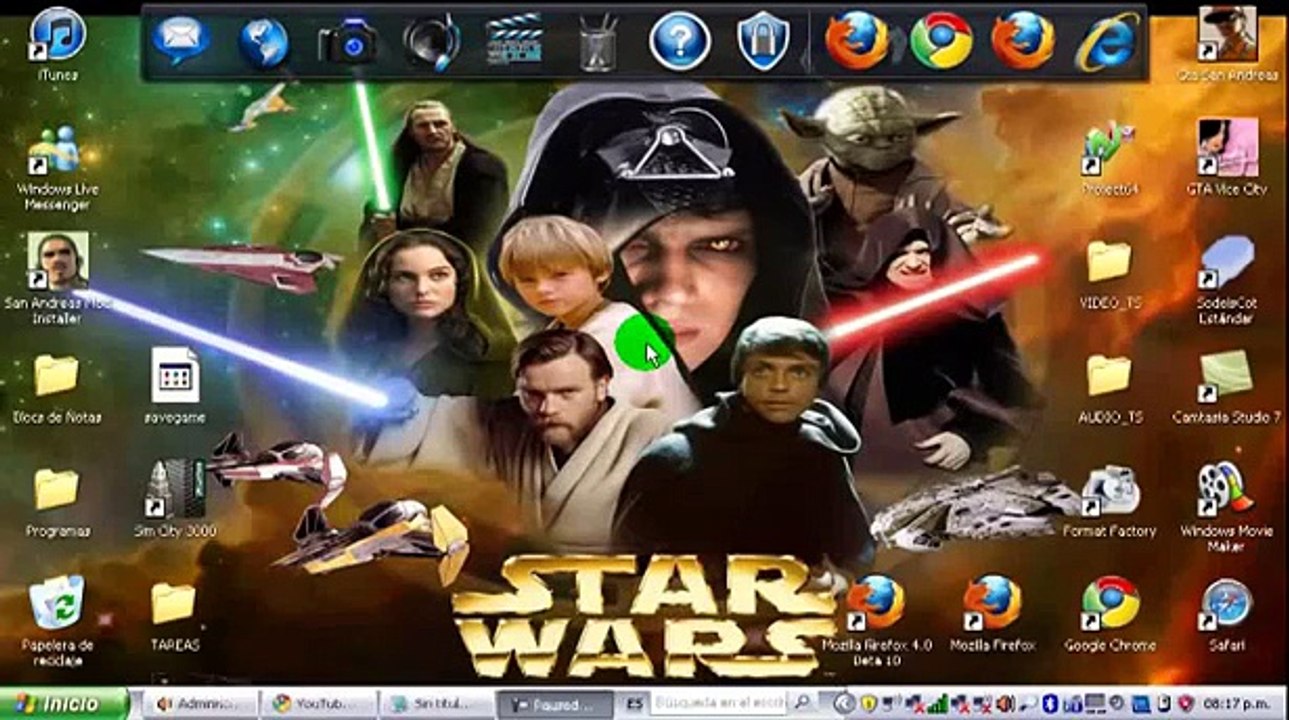Screen dimensions: 1289x720
Task: Open the headphones speaker icon in the dock
Action: 432,42
